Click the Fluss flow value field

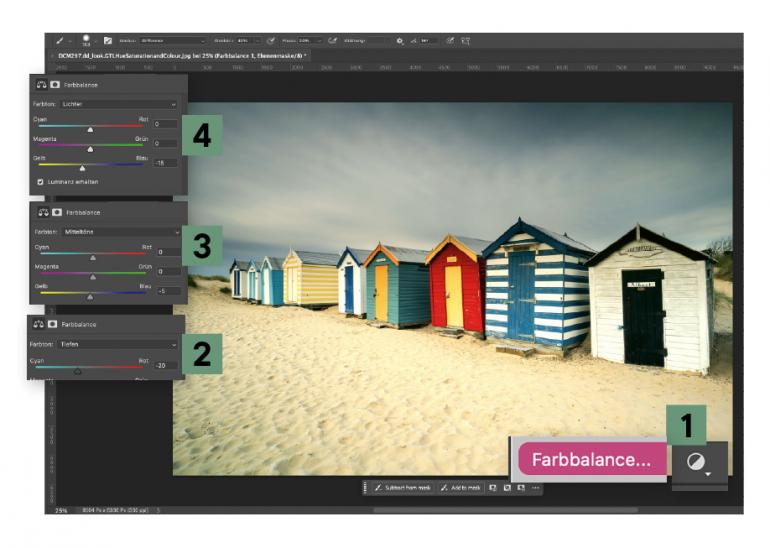(x=305, y=41)
